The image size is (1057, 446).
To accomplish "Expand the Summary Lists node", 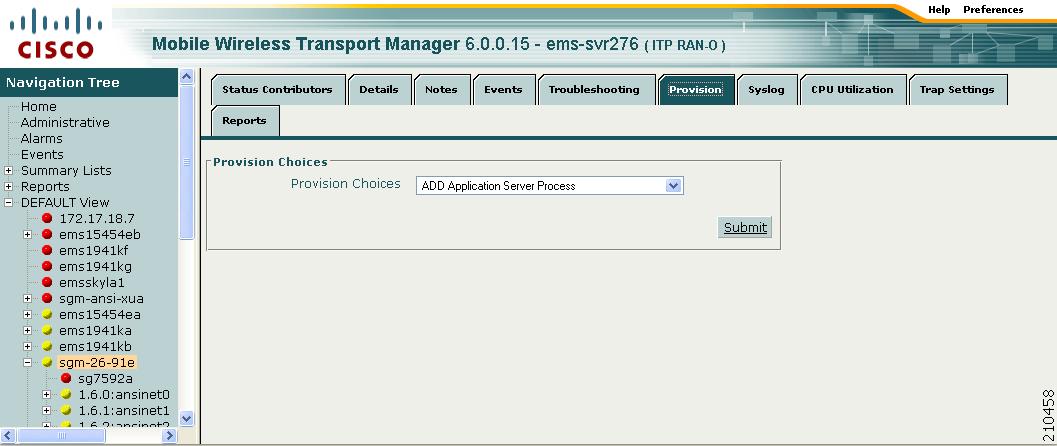I will pyautogui.click(x=9, y=170).
